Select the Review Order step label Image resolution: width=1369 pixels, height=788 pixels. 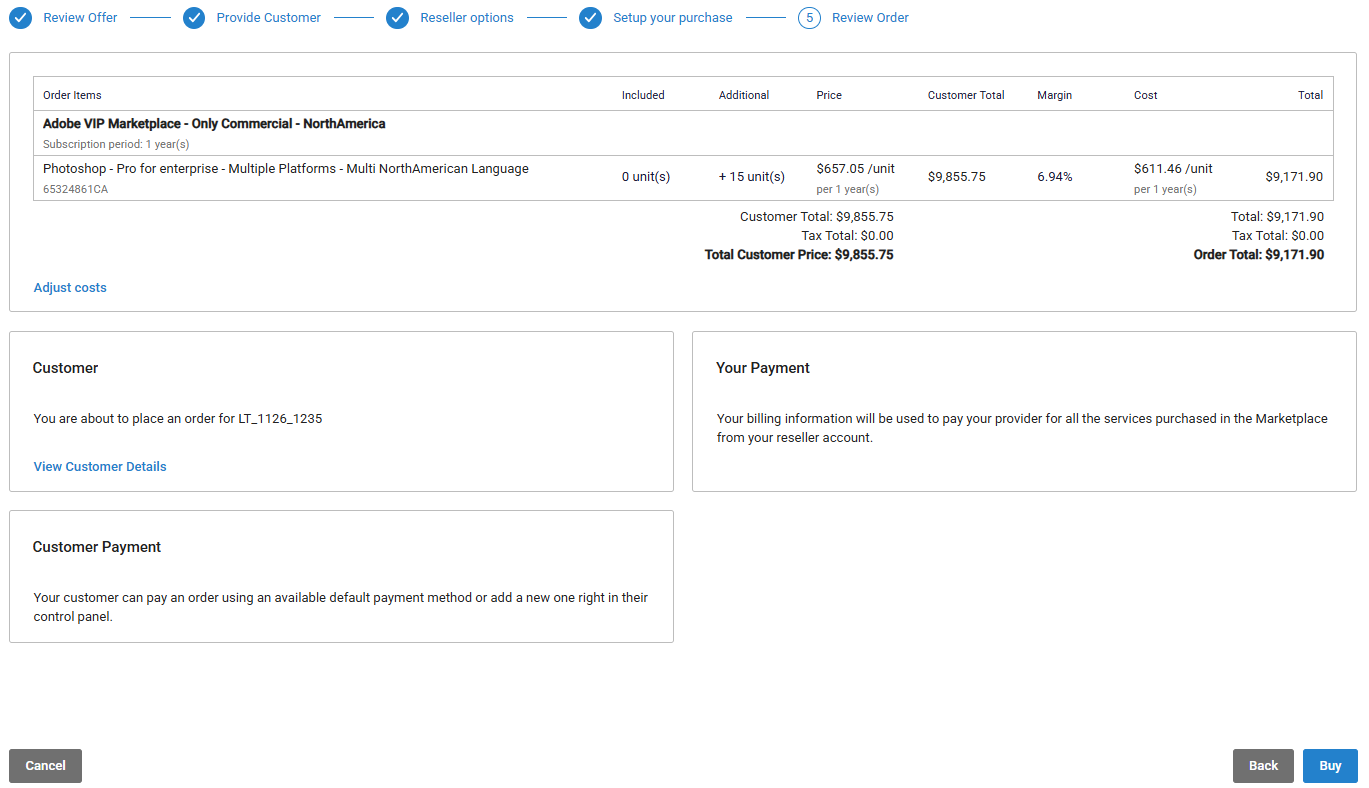[x=870, y=18]
